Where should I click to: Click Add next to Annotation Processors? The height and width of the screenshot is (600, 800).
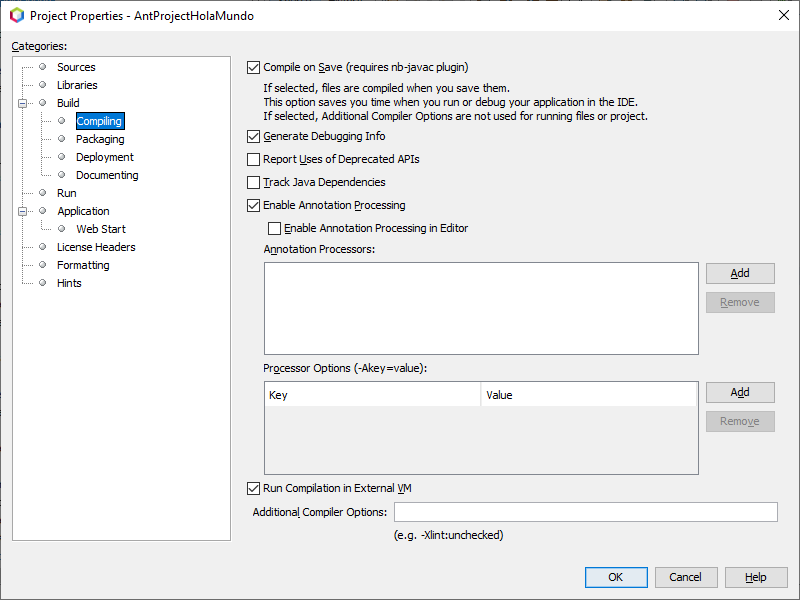click(740, 273)
